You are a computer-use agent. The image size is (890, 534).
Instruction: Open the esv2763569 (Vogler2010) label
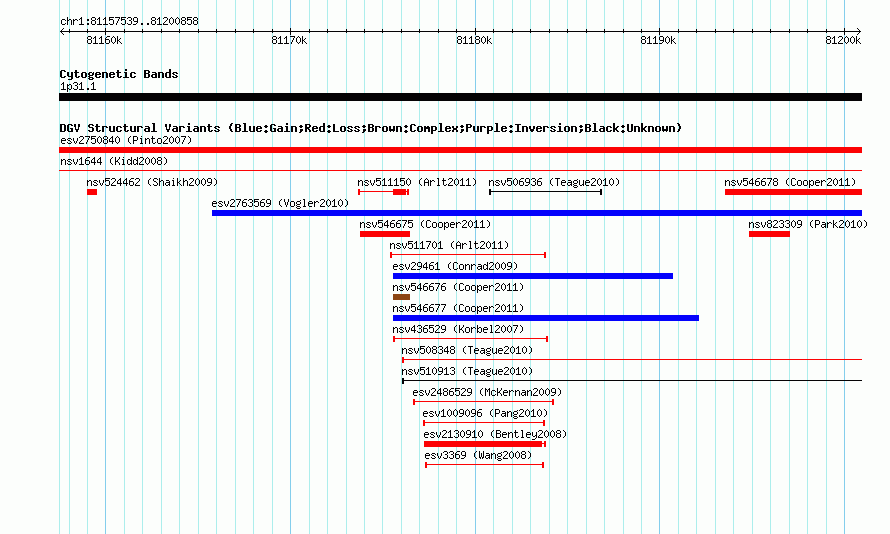(x=280, y=203)
